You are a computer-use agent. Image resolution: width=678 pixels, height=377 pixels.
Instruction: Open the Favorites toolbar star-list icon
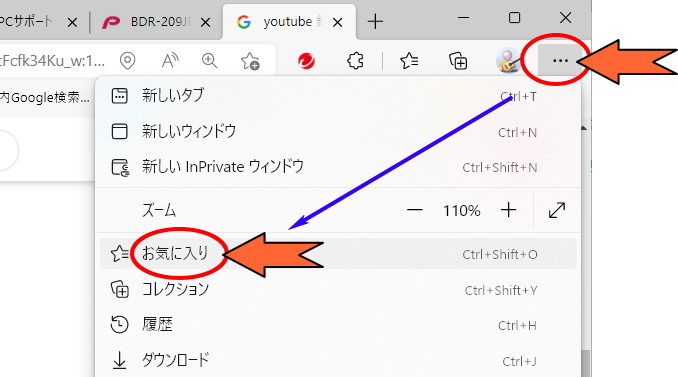(409, 61)
